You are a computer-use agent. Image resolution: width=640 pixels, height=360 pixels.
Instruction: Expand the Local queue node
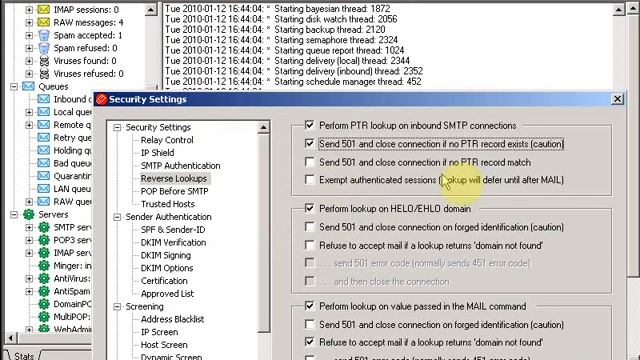(29, 112)
